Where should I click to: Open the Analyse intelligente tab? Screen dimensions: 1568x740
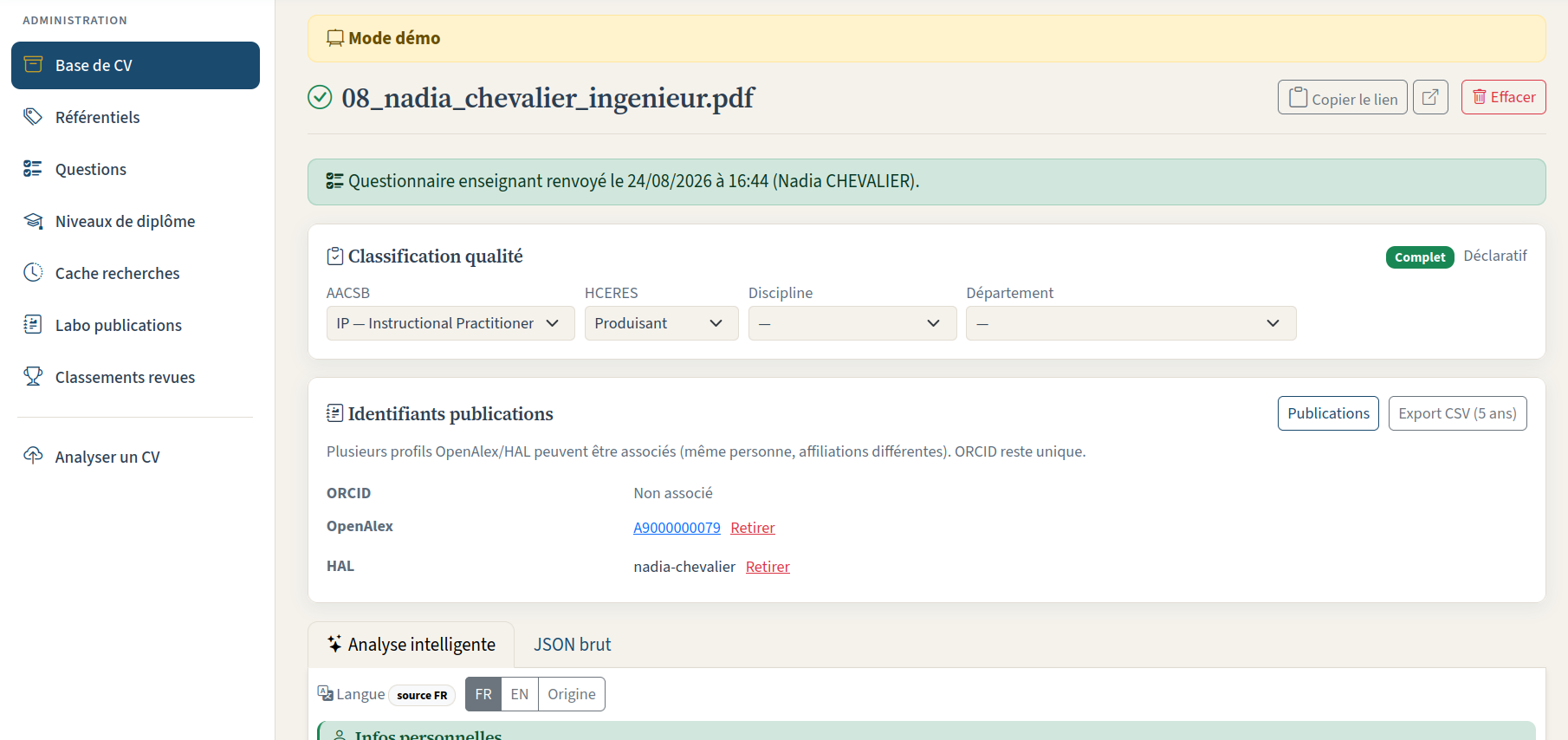pyautogui.click(x=411, y=645)
